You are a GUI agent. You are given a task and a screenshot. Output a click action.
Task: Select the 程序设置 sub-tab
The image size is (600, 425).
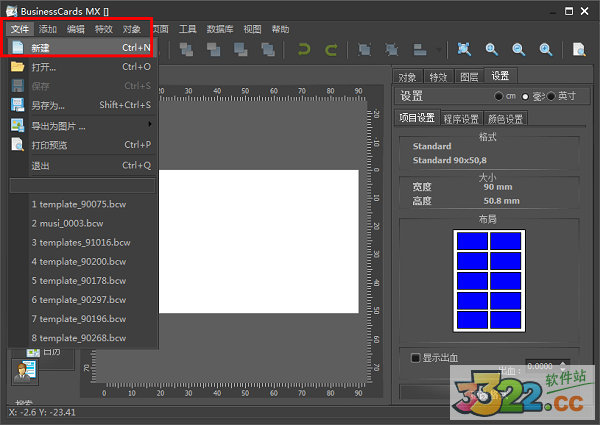click(461, 119)
